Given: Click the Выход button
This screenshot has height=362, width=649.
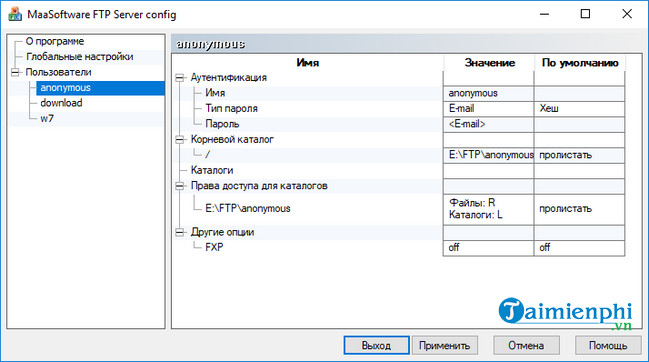Looking at the screenshot, I should coord(376,345).
